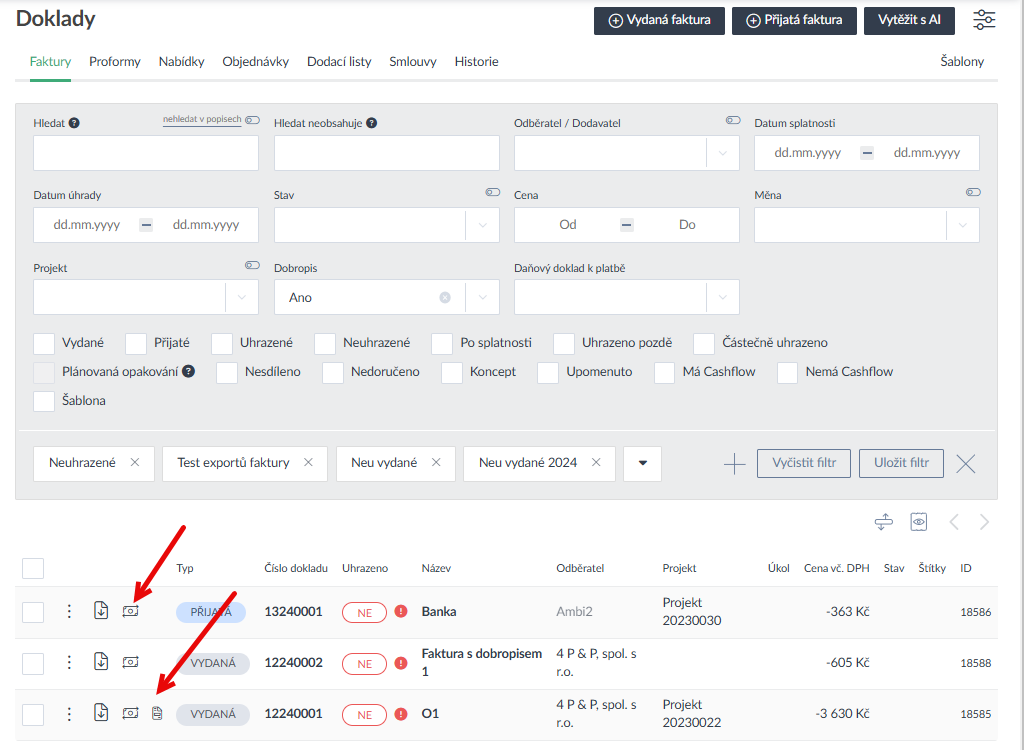Remove the Neu vydané 2024 saved filter
1024x750 pixels.
[596, 463]
